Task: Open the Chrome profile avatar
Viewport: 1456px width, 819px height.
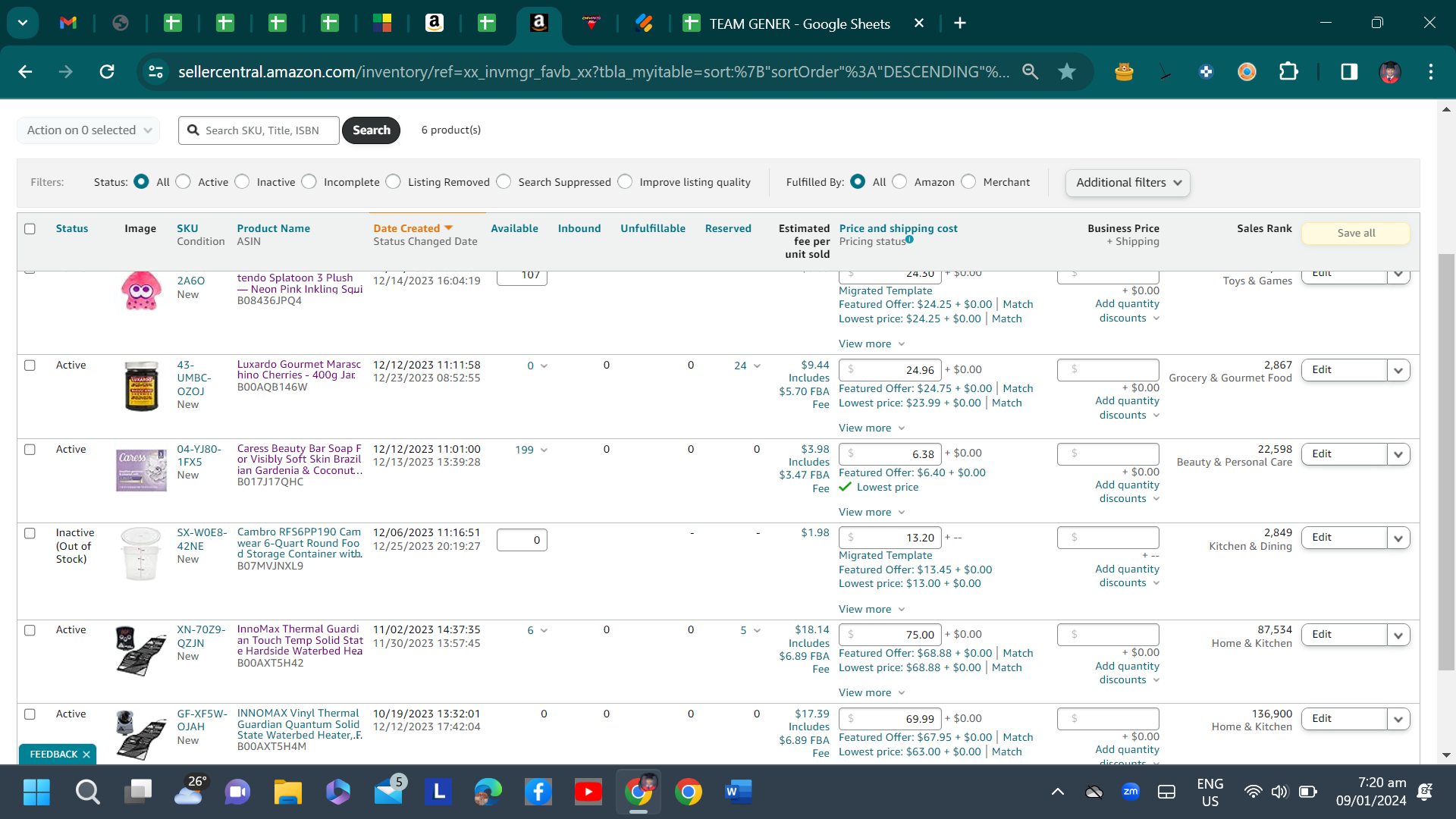Action: (1390, 71)
